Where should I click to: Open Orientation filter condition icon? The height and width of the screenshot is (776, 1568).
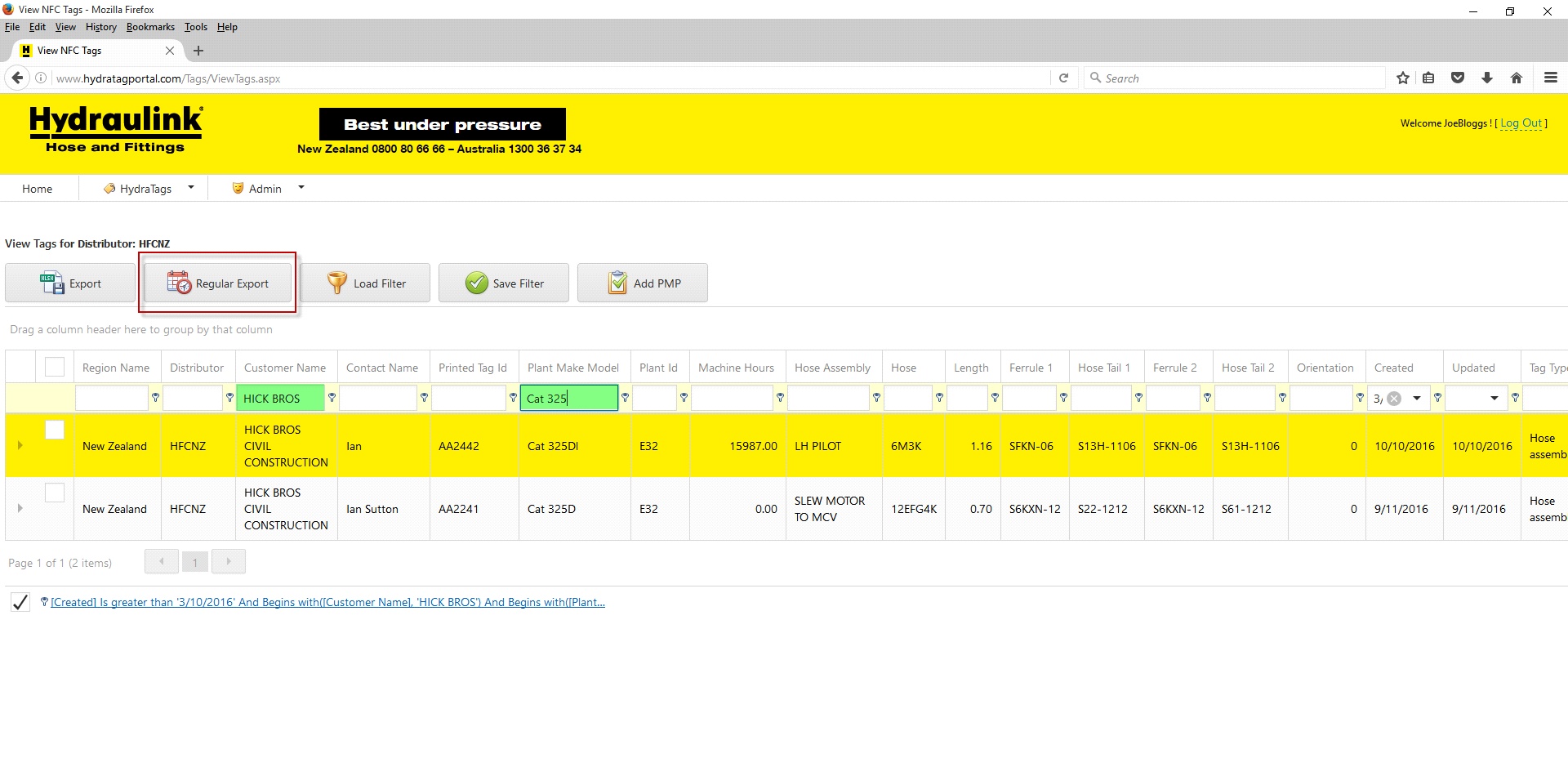pyautogui.click(x=1360, y=398)
